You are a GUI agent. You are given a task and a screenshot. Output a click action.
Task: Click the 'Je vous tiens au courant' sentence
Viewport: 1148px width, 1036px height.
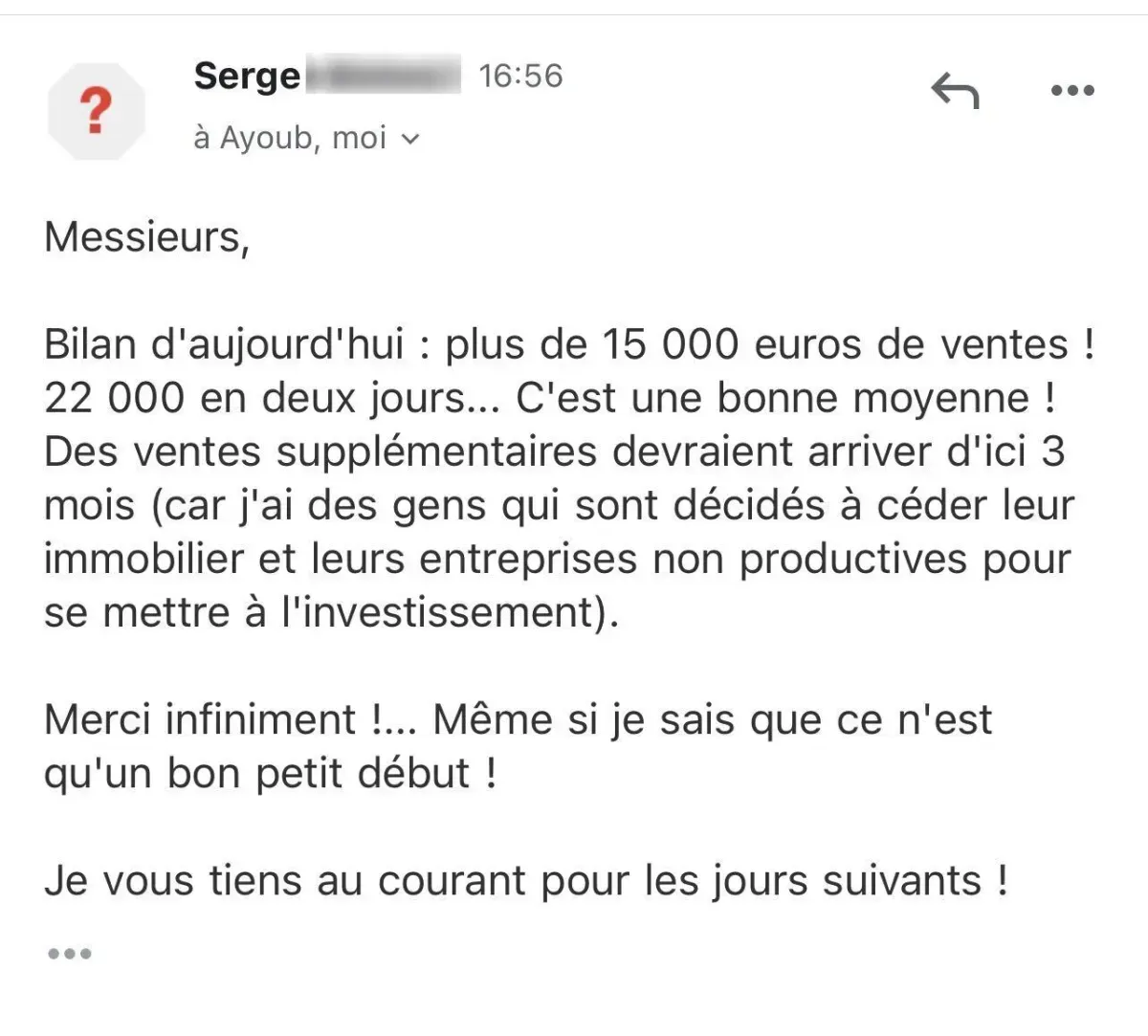(x=526, y=880)
